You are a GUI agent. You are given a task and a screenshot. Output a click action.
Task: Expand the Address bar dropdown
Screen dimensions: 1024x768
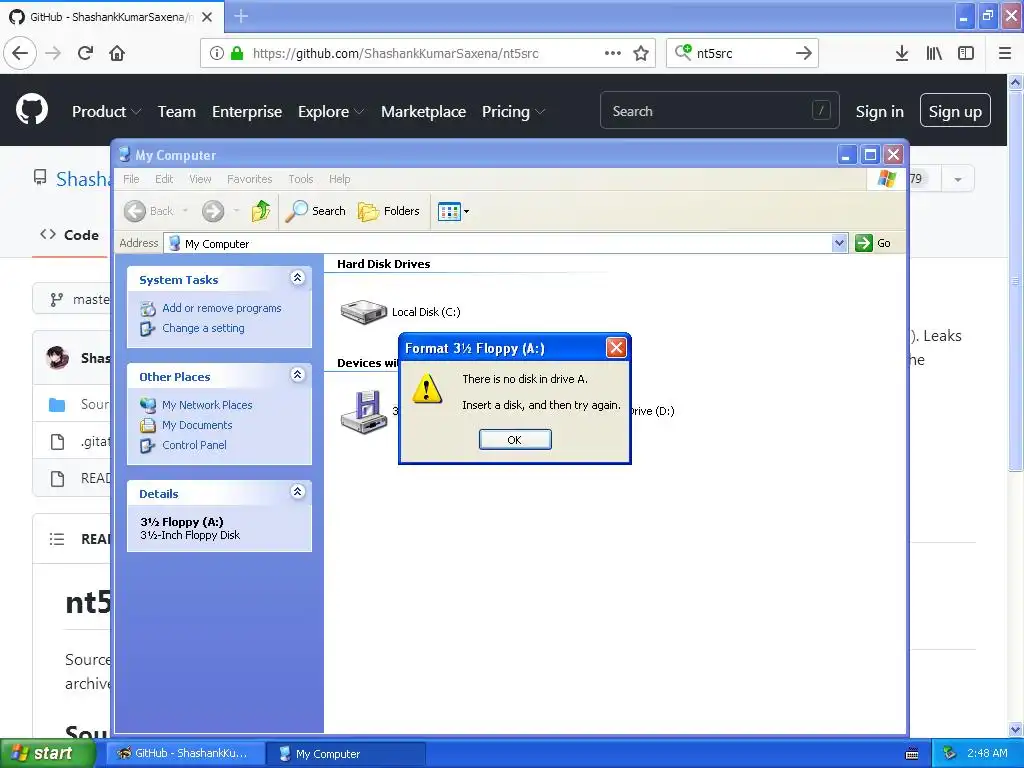coord(839,243)
